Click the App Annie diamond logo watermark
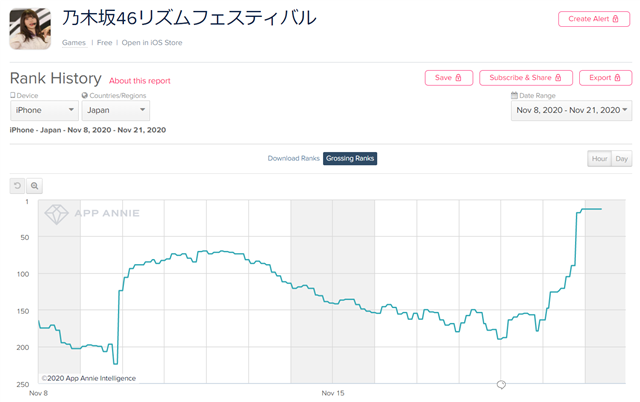The height and width of the screenshot is (402, 640). 56,214
